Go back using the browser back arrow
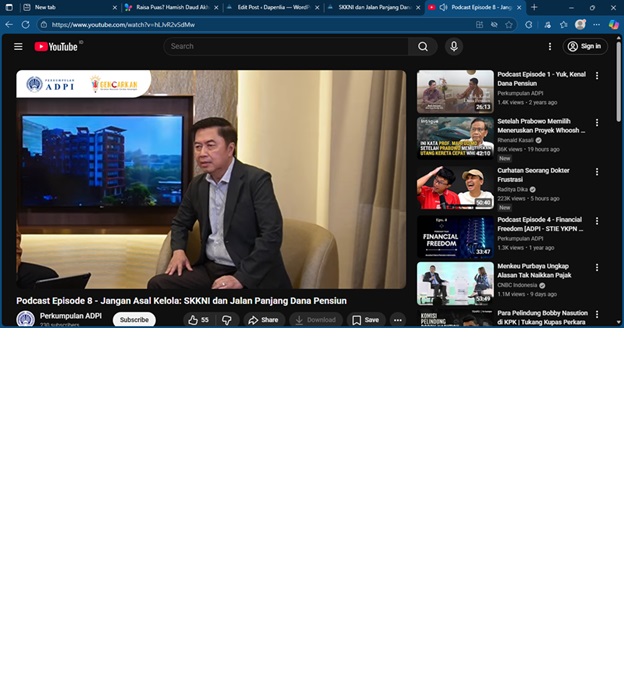Viewport: 624px width, 694px height. [10, 24]
